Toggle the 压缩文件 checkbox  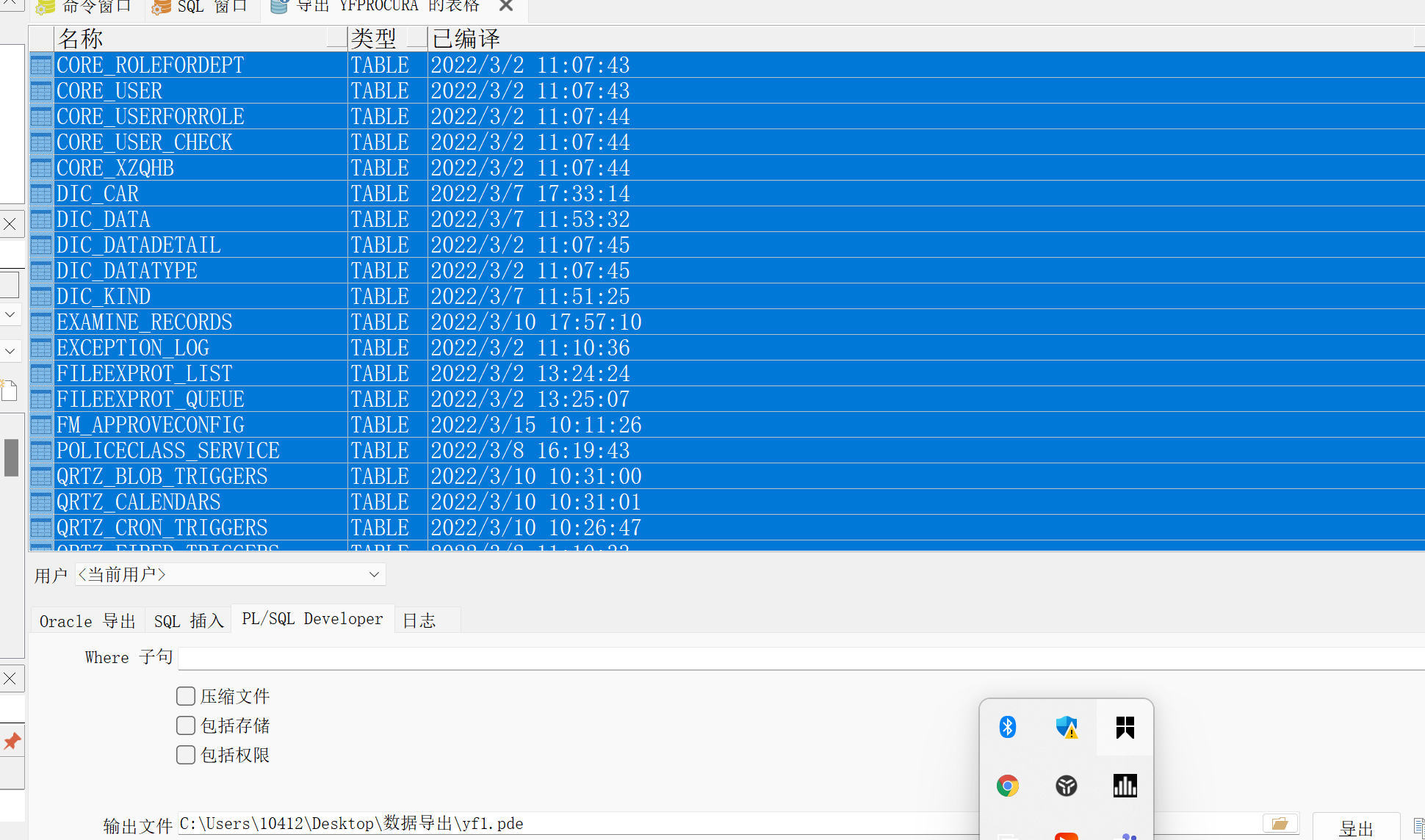(x=185, y=696)
